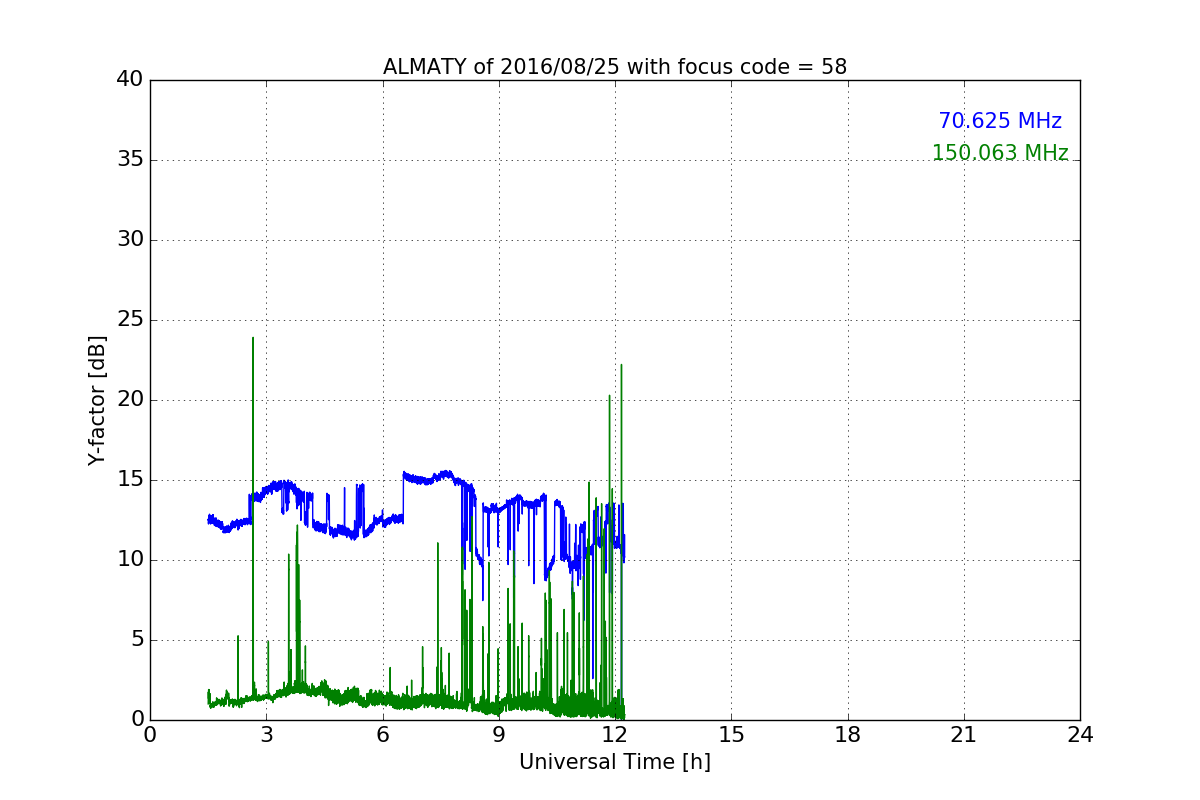Select the blue '70.625 MHz' legend label

(1000, 121)
